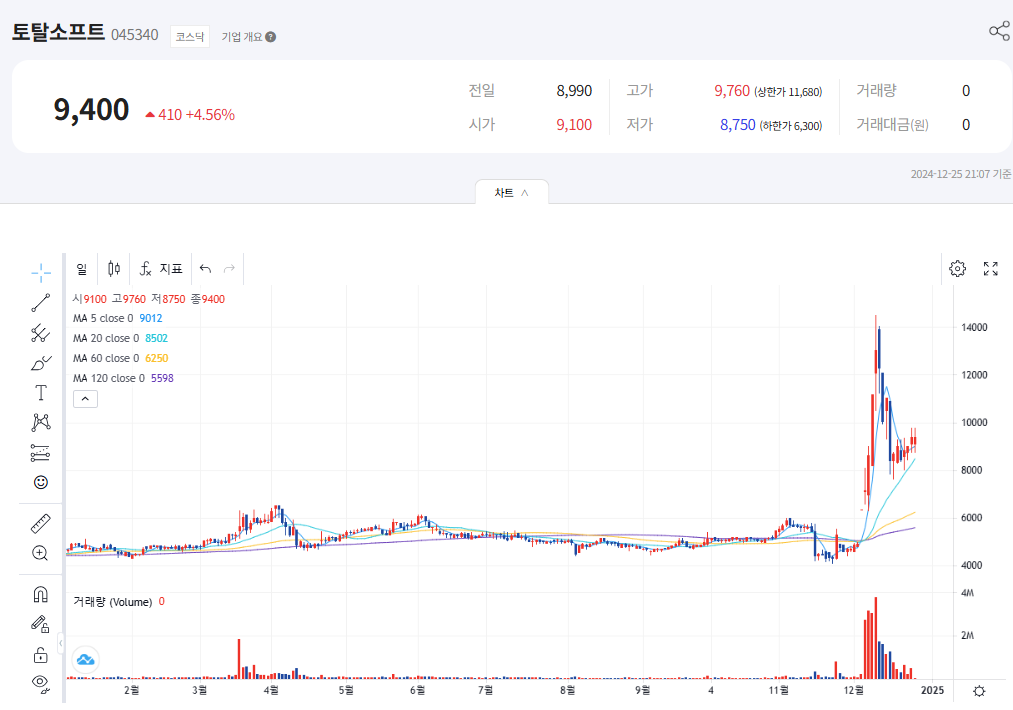1013x710 pixels.
Task: Click the 코스닥 market badge
Action: (190, 37)
